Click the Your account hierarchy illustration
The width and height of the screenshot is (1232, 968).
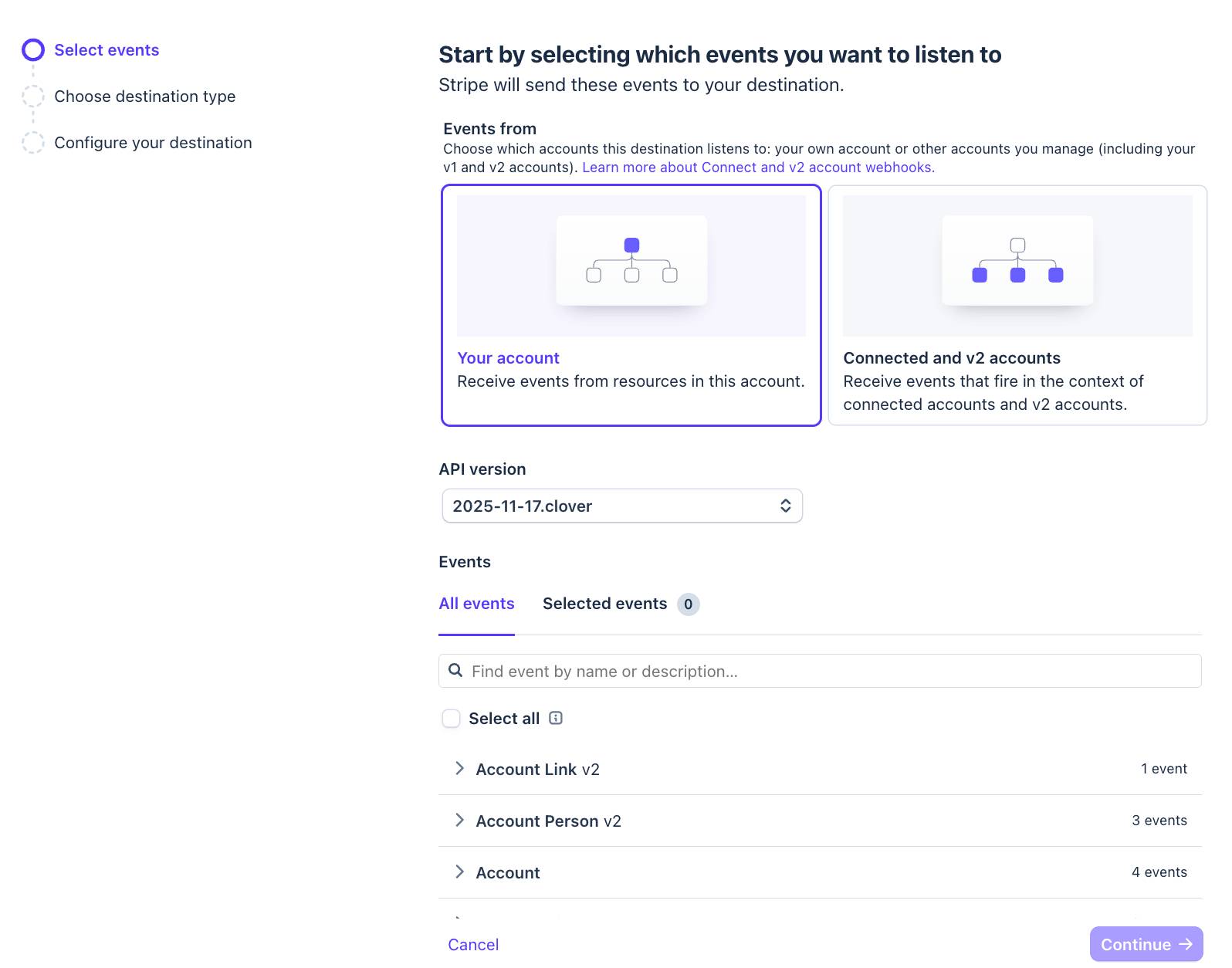[631, 261]
